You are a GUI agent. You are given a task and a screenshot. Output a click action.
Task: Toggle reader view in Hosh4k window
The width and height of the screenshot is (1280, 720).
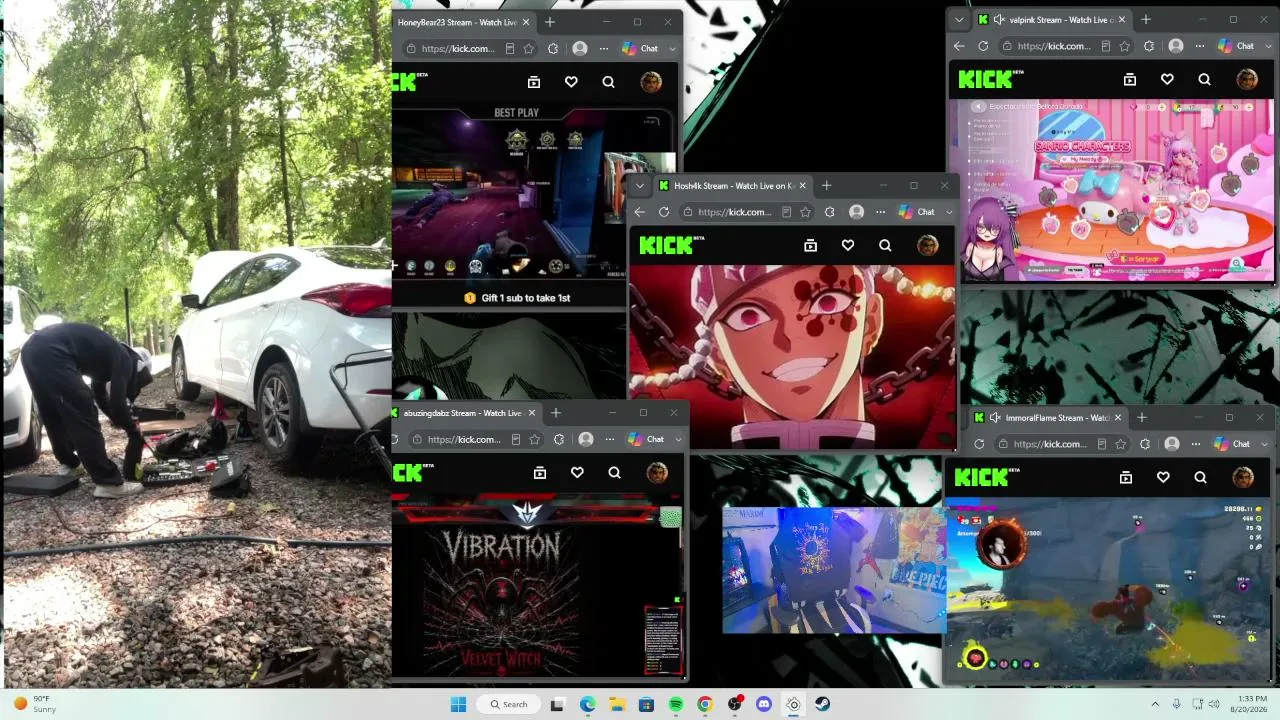(787, 212)
